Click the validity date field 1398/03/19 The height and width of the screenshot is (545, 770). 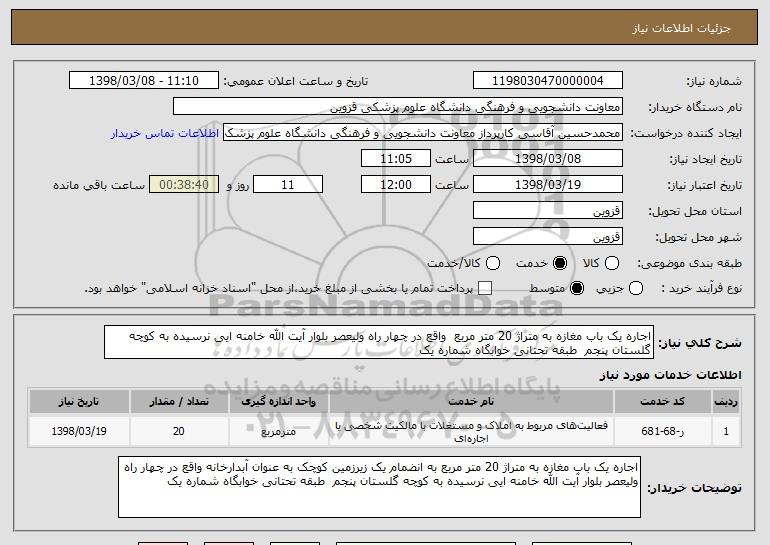(548, 185)
